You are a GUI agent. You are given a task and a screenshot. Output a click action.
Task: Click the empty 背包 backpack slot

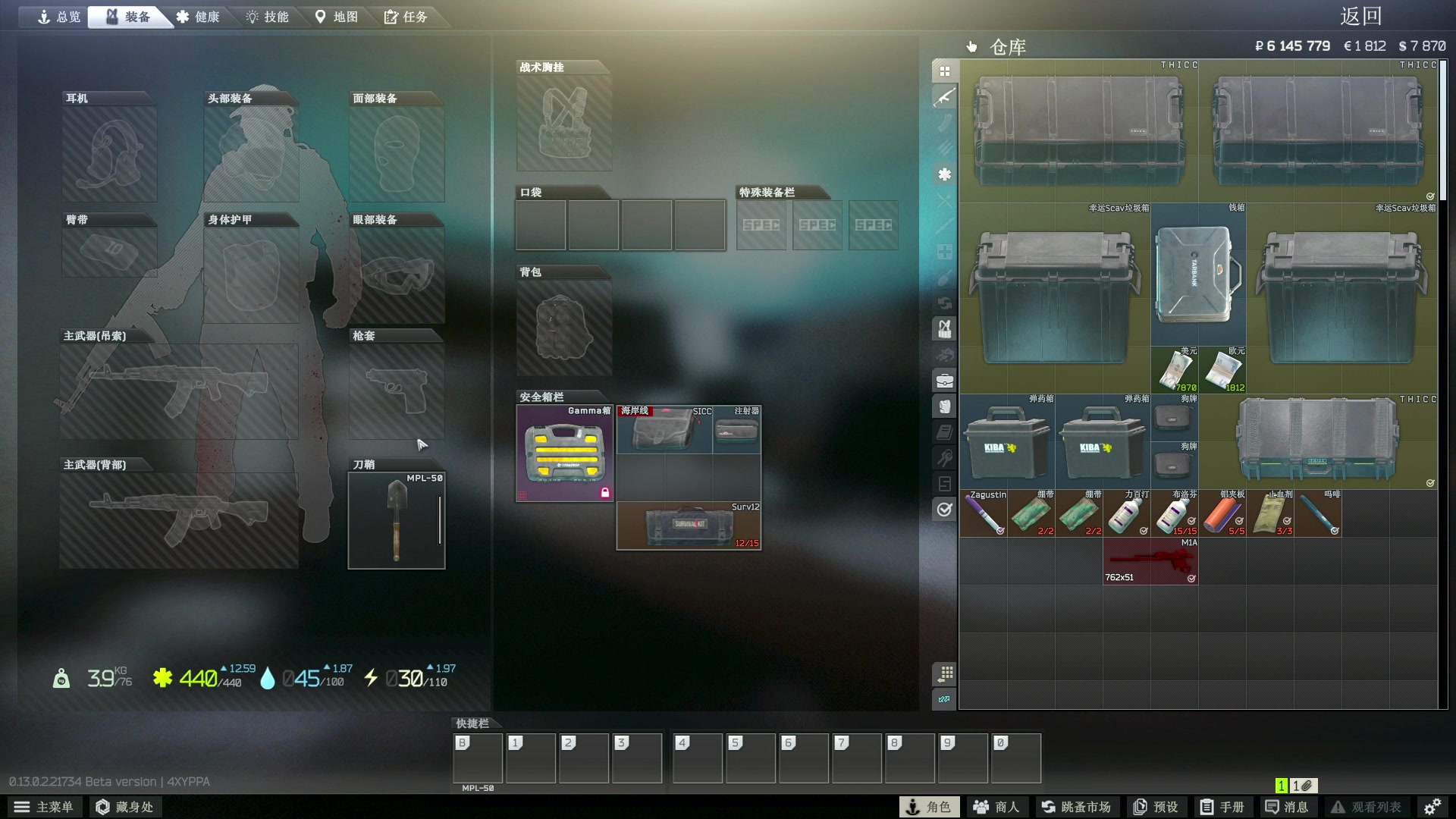click(564, 328)
